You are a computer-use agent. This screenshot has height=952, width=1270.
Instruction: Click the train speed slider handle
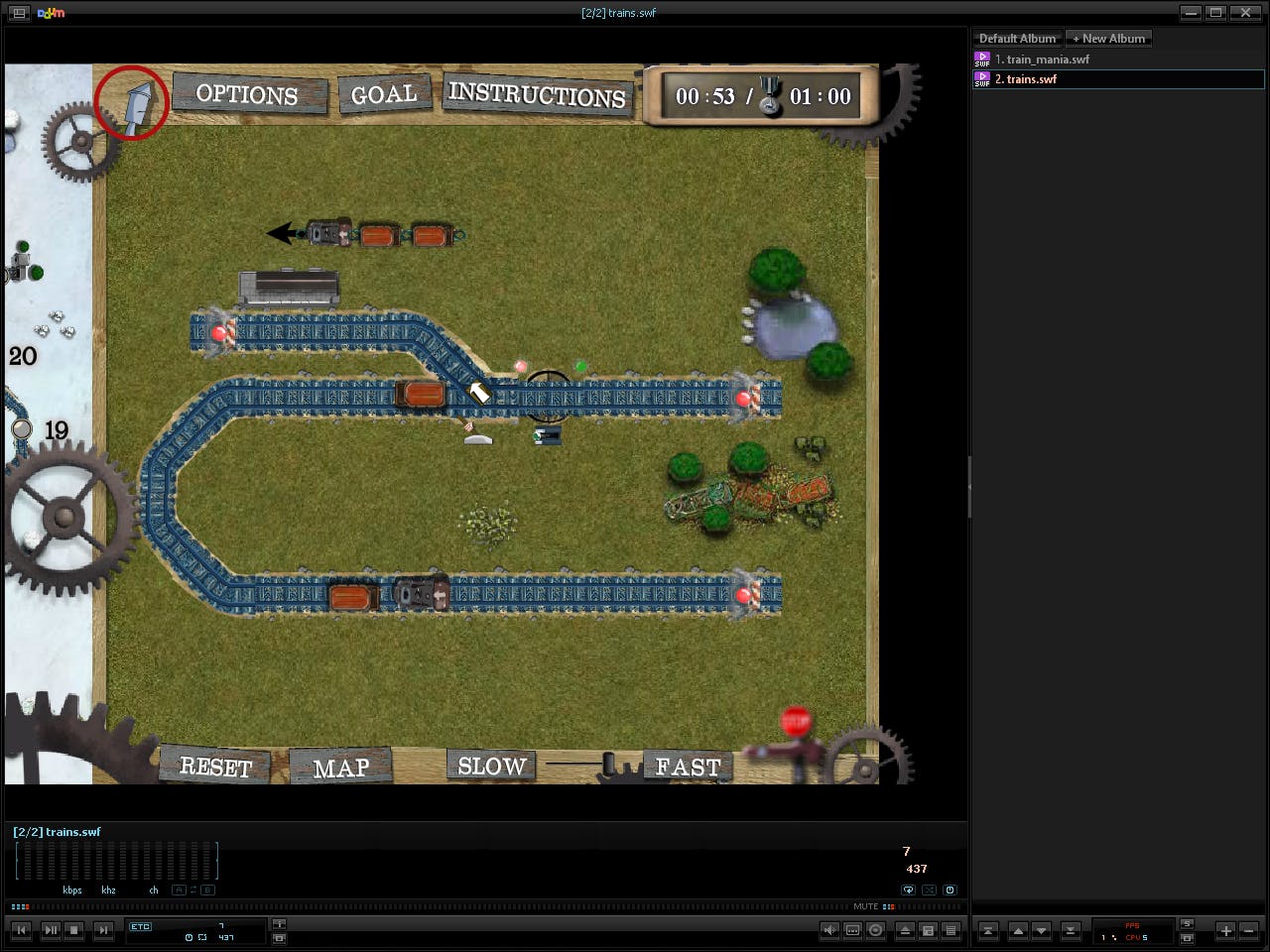click(609, 764)
